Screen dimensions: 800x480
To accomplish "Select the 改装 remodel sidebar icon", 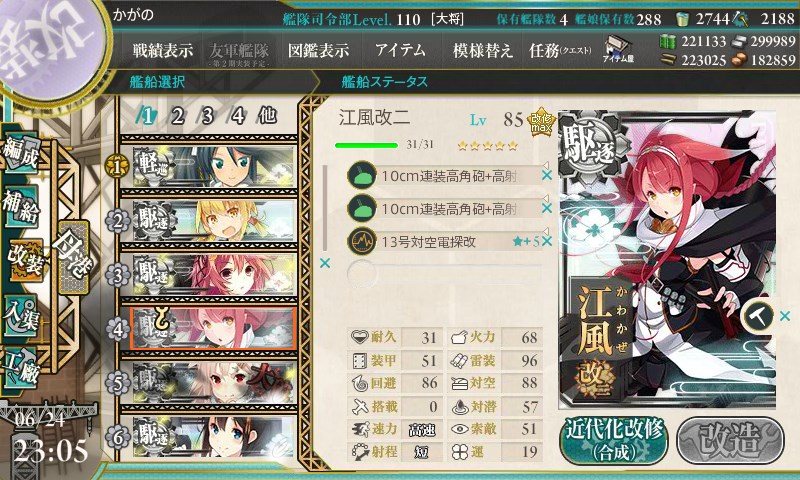I will (23, 260).
